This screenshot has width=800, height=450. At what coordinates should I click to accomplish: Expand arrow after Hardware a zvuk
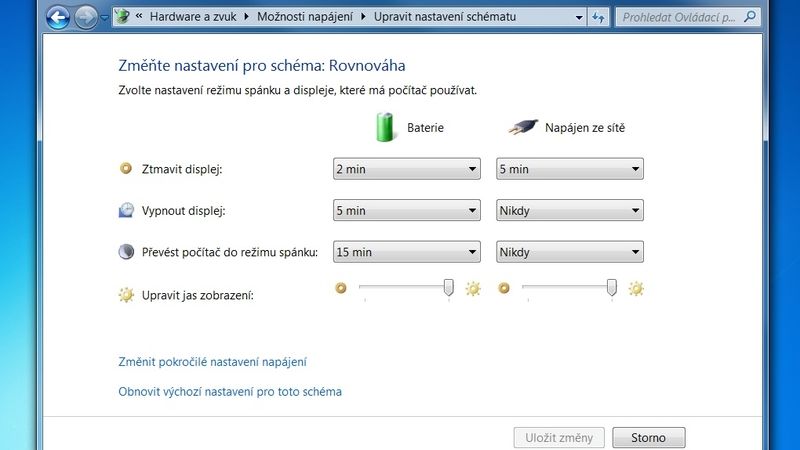click(x=246, y=17)
